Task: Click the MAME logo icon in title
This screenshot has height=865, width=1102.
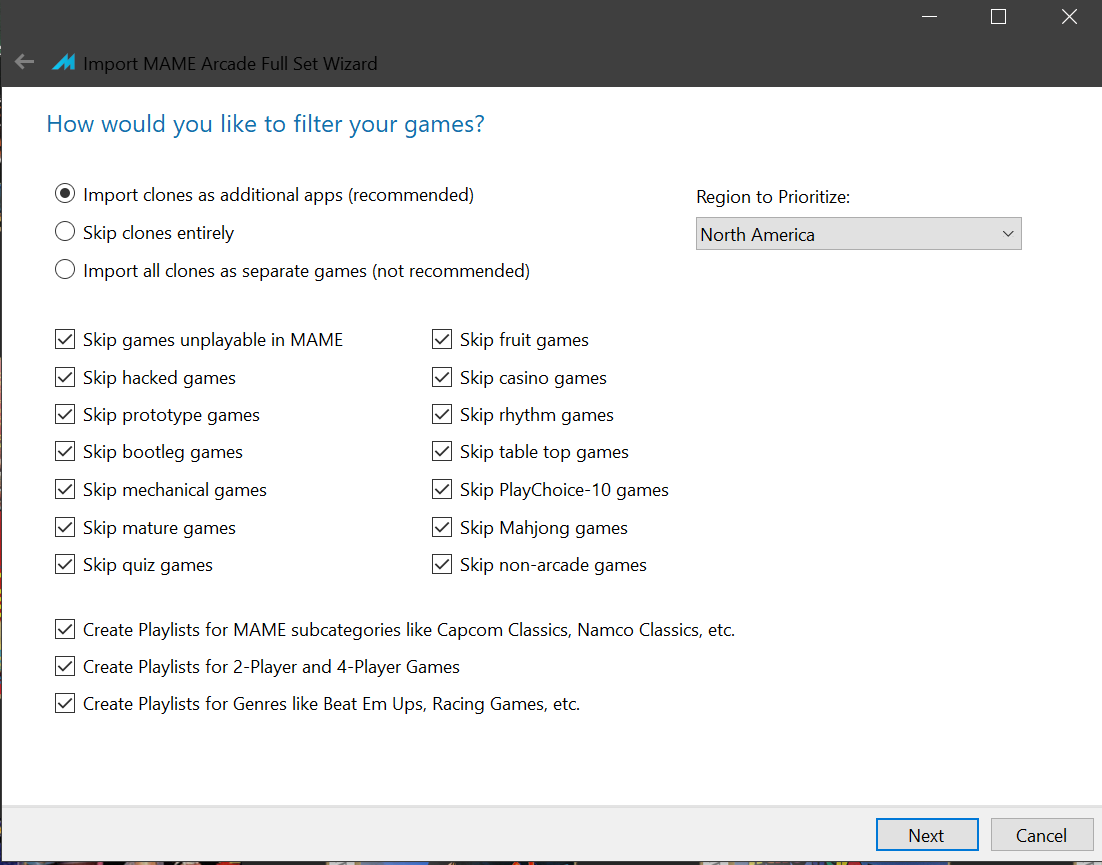Action: 63,63
